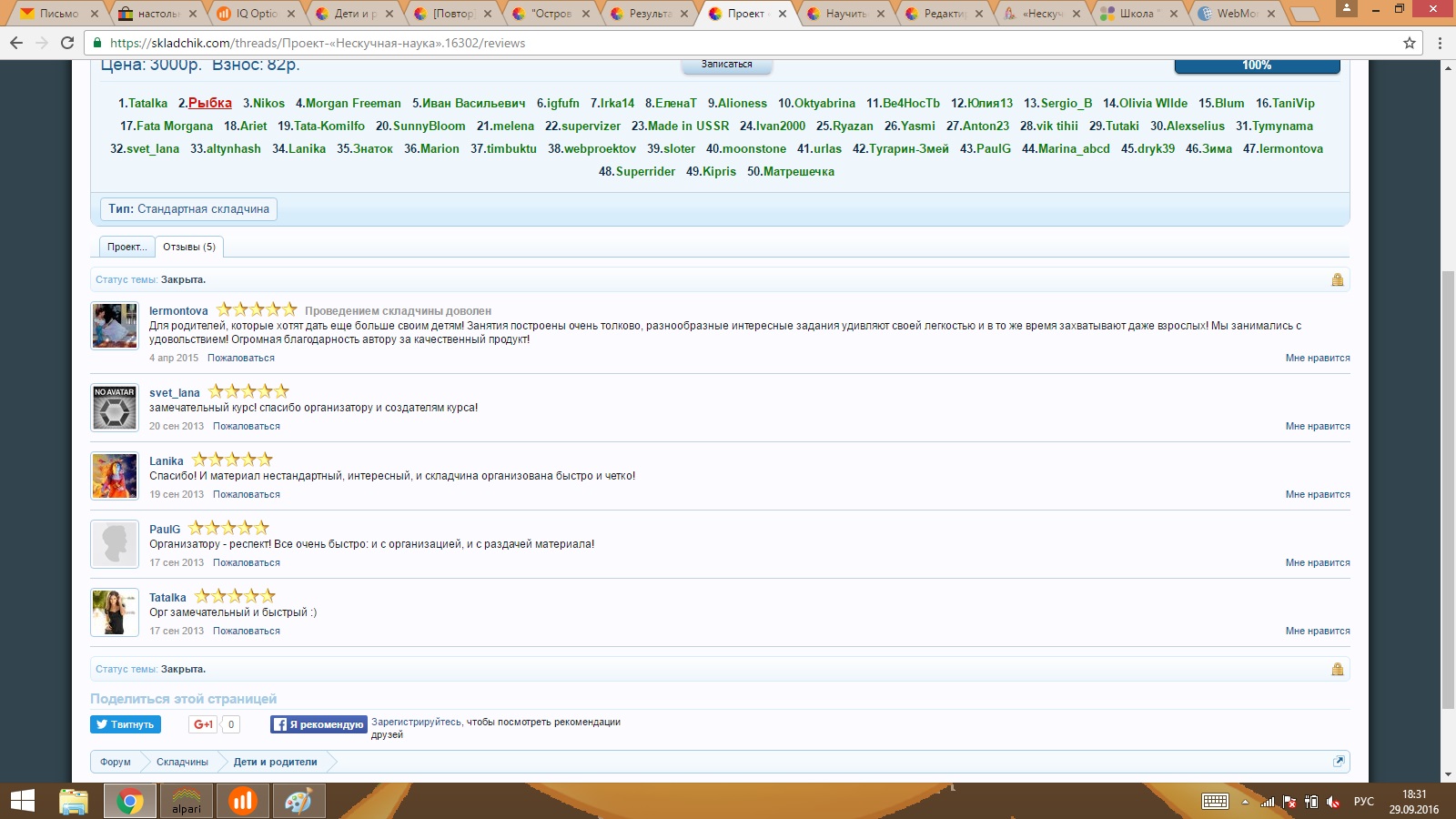Open svet_lana's profile from her review
The image size is (1456, 819).
[x=175, y=393]
